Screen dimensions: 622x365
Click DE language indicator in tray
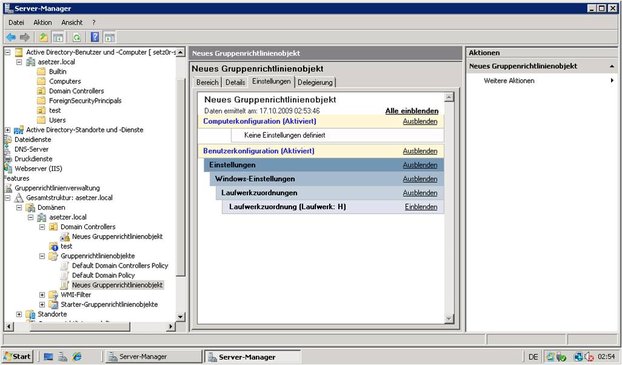[533, 357]
